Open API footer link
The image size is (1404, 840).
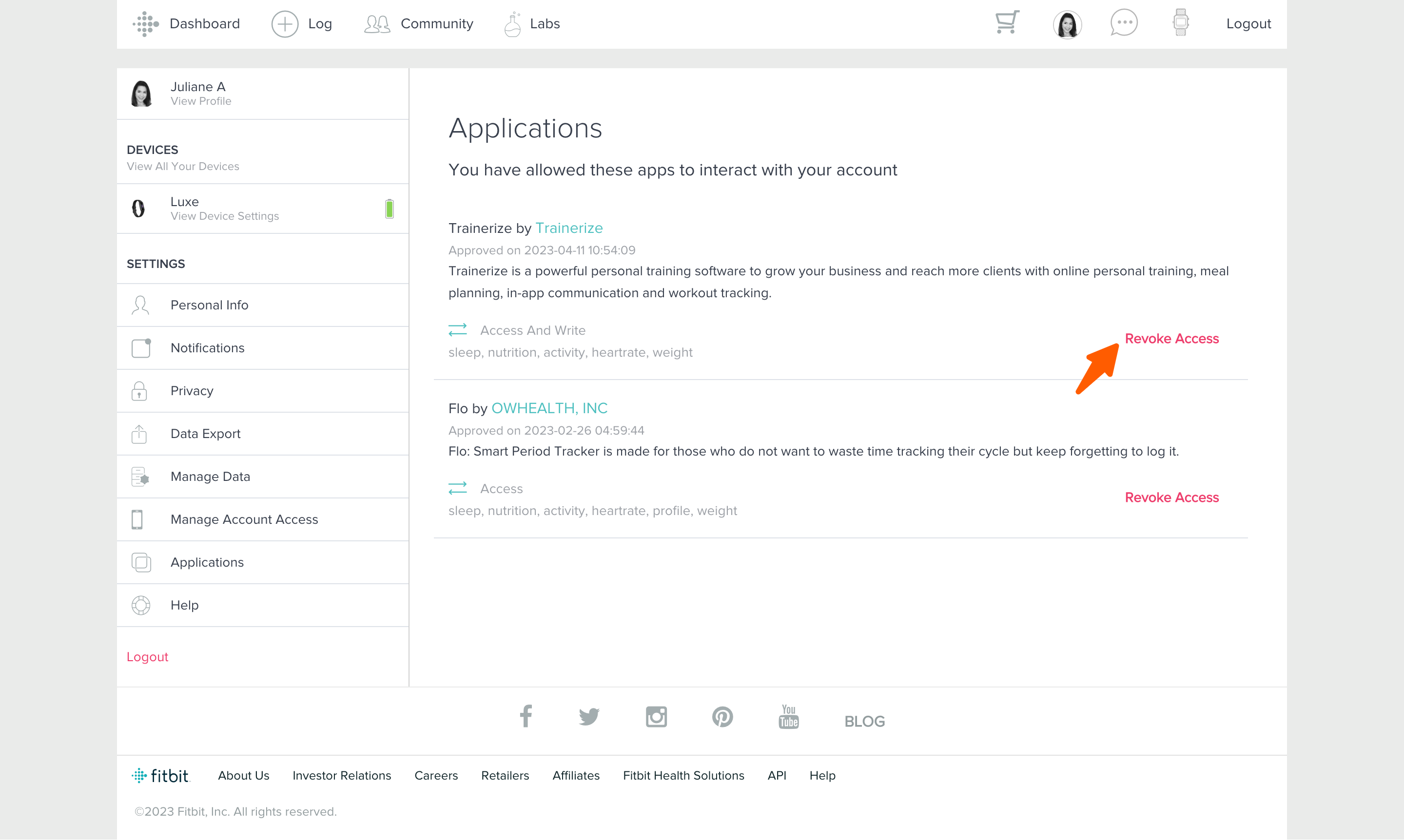pyautogui.click(x=777, y=776)
